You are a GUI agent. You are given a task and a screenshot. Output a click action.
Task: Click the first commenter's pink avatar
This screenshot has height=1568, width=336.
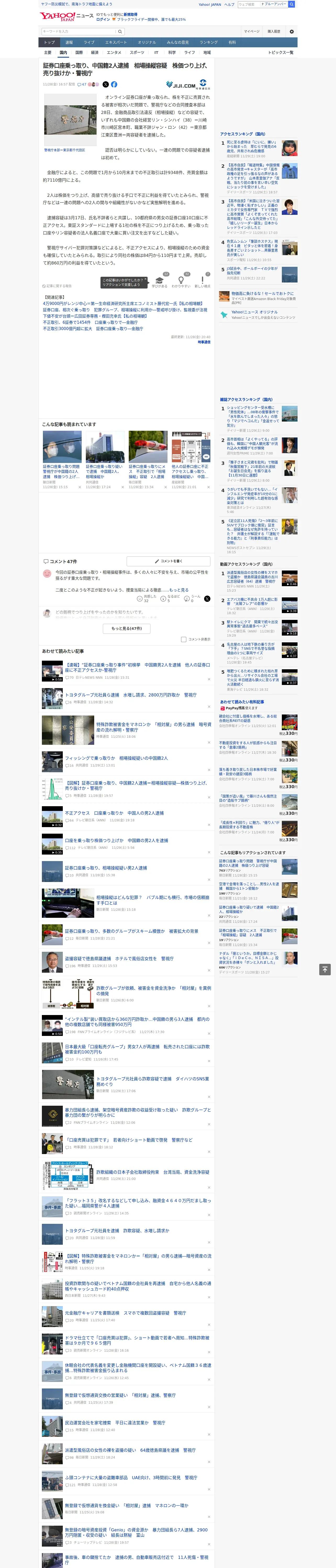[47, 573]
